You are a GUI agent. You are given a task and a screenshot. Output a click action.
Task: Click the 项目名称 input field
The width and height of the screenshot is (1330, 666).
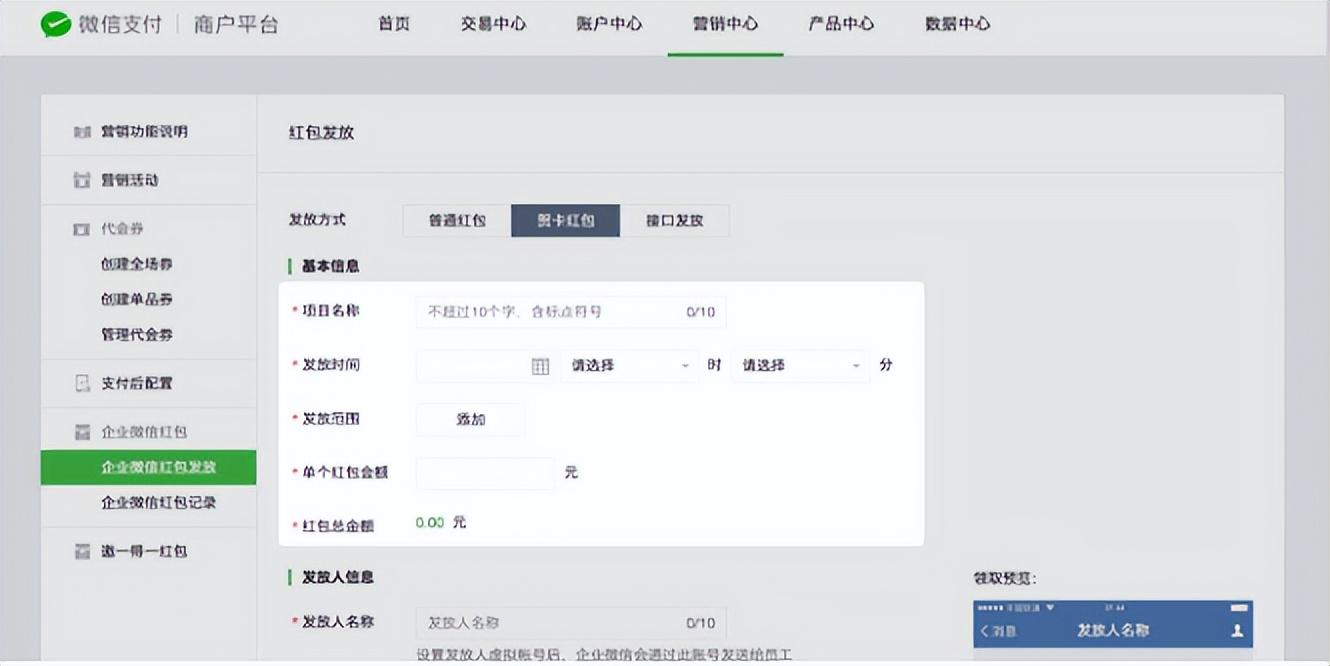click(570, 312)
